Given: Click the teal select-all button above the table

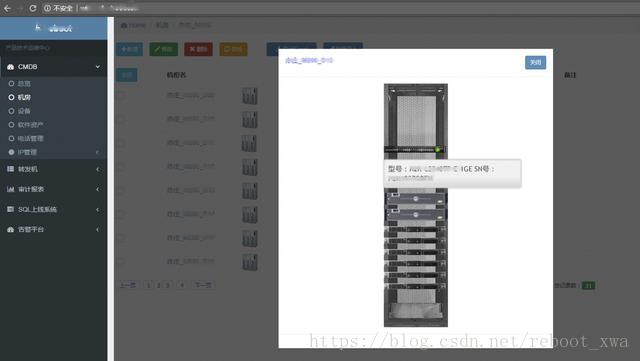Looking at the screenshot, I should (x=127, y=75).
